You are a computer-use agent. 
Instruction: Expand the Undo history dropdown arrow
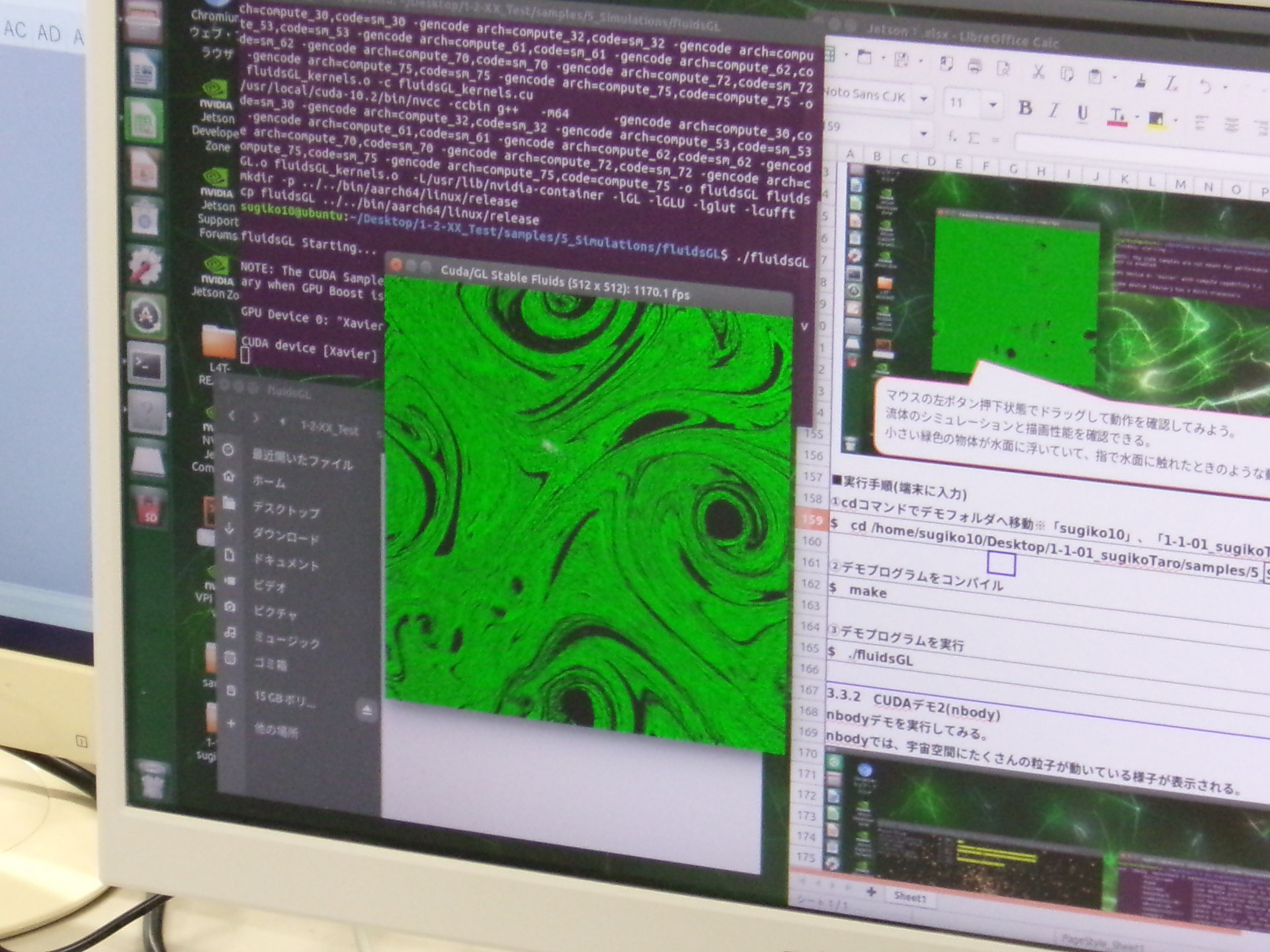(1224, 87)
